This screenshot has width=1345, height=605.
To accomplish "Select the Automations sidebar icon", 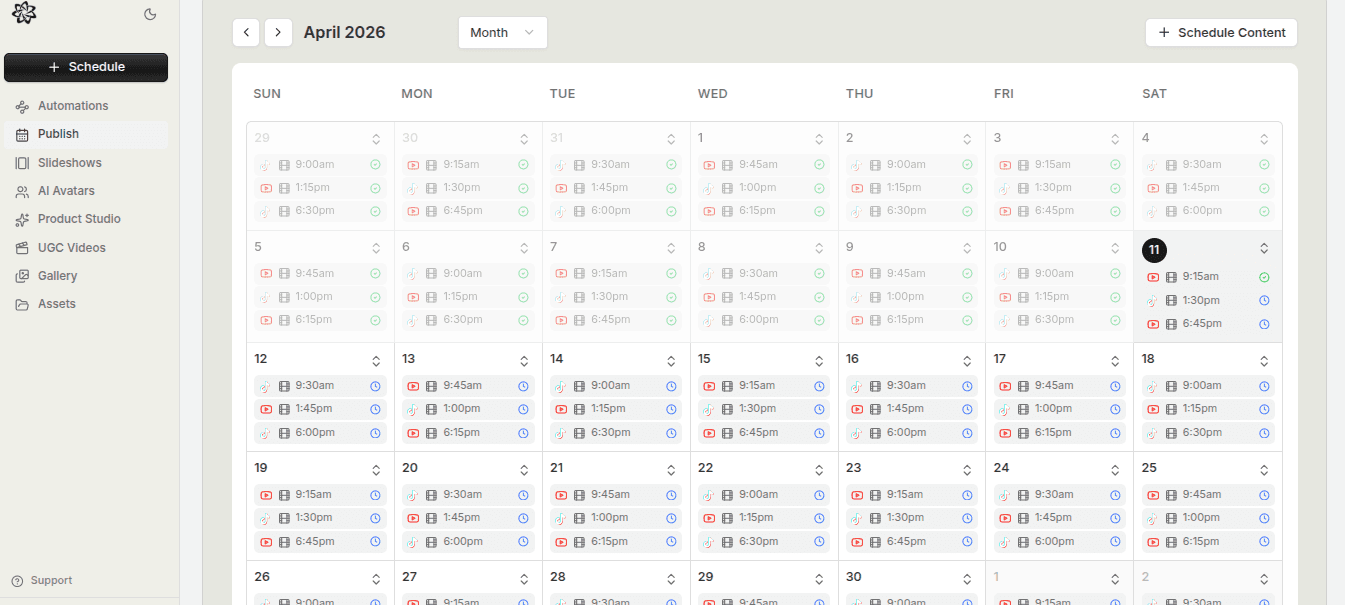I will click(22, 106).
